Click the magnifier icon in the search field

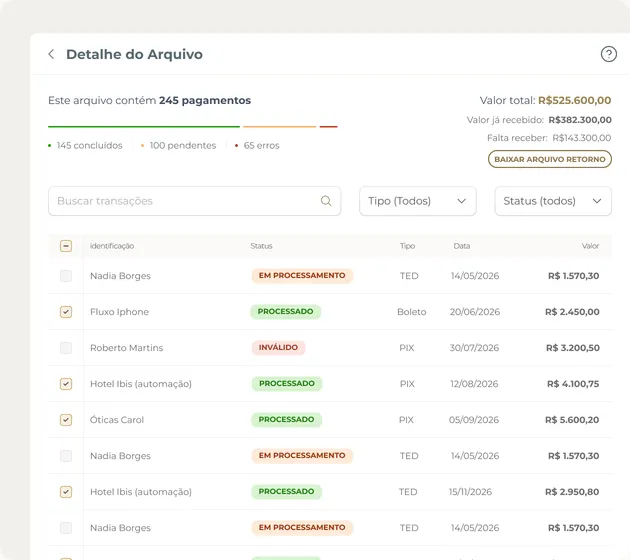(x=326, y=201)
